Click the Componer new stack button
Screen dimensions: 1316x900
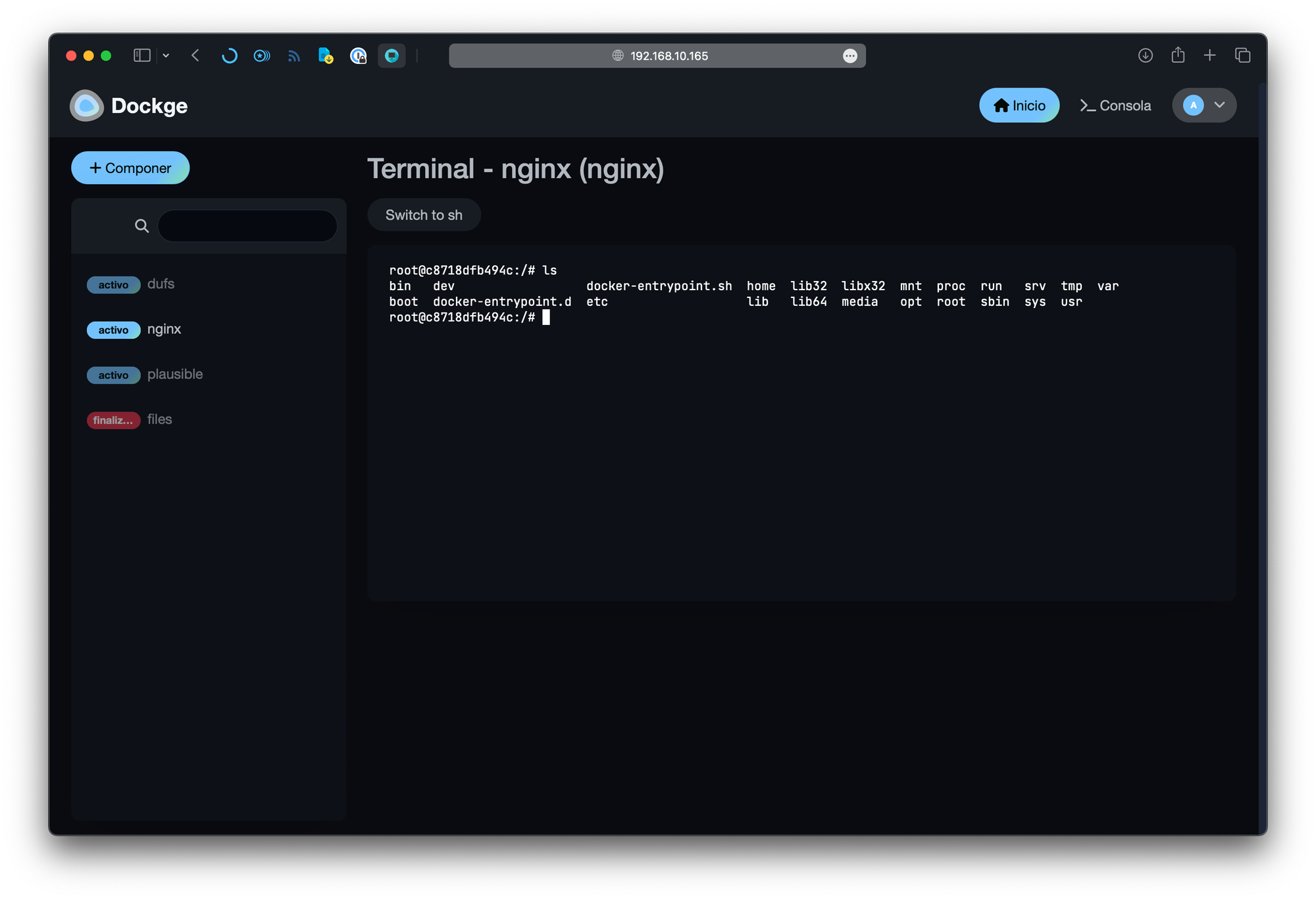click(x=130, y=168)
